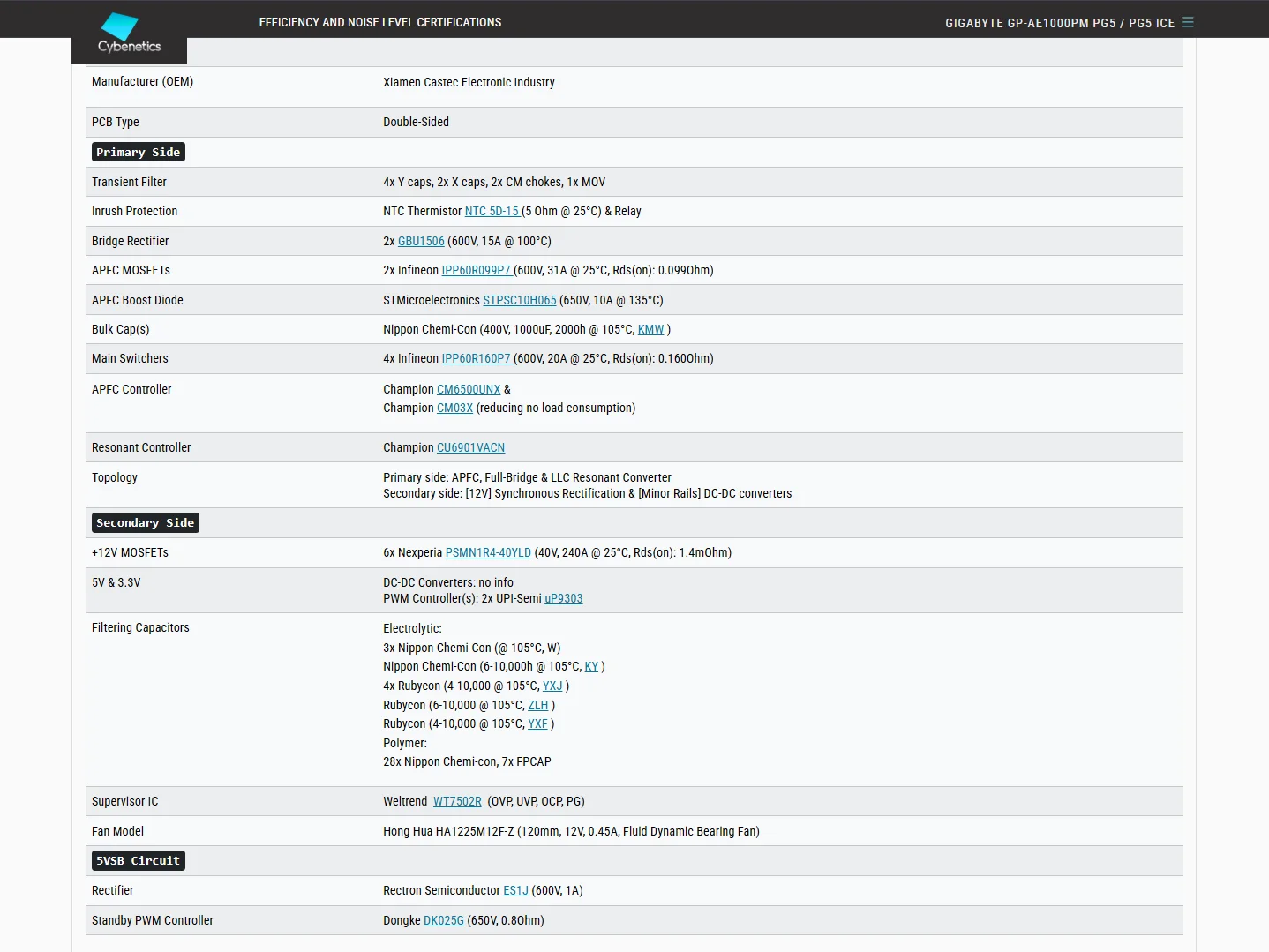Open the DK025G standby controller link
1269x952 pixels.
(x=444, y=920)
